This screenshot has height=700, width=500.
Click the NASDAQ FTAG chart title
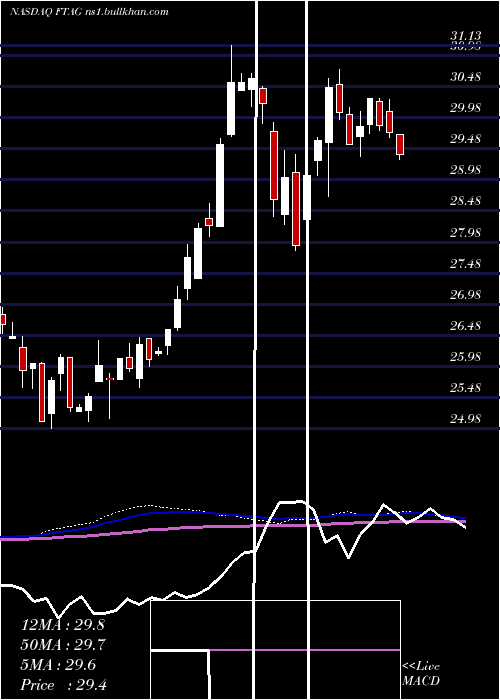click(x=89, y=12)
